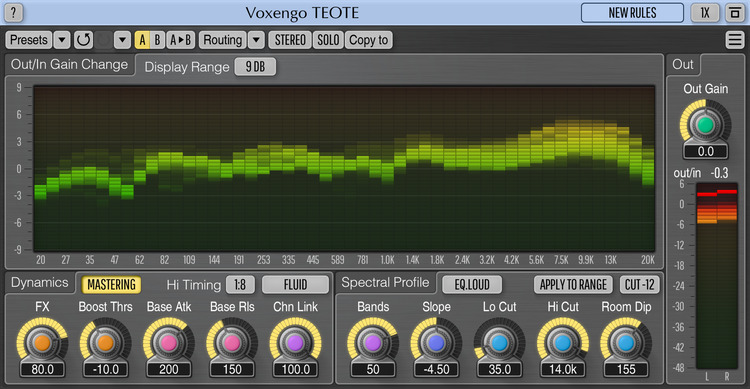Open the EQ.LOUD spectral profile selector
Screen dimensions: 750x389
click(x=472, y=285)
